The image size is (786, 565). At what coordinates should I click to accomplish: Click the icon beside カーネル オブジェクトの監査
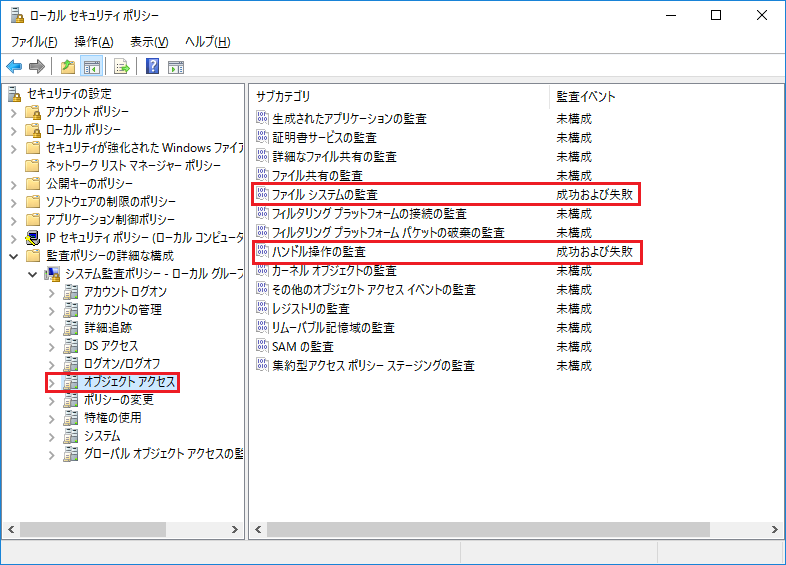click(262, 270)
